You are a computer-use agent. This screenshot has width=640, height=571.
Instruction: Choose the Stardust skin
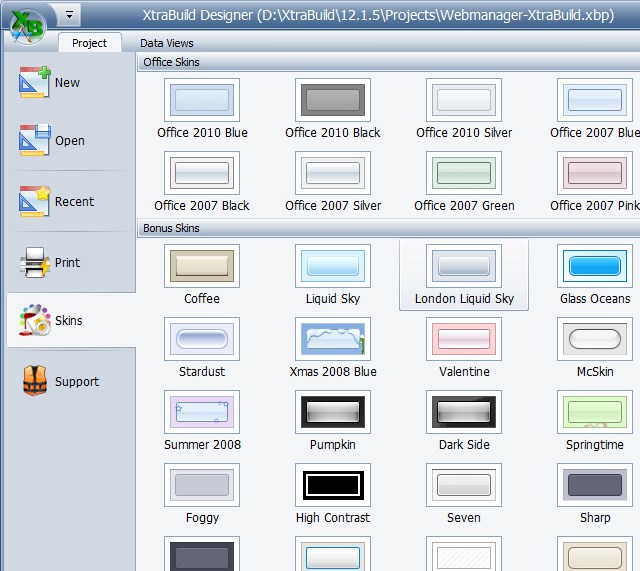[x=202, y=348]
